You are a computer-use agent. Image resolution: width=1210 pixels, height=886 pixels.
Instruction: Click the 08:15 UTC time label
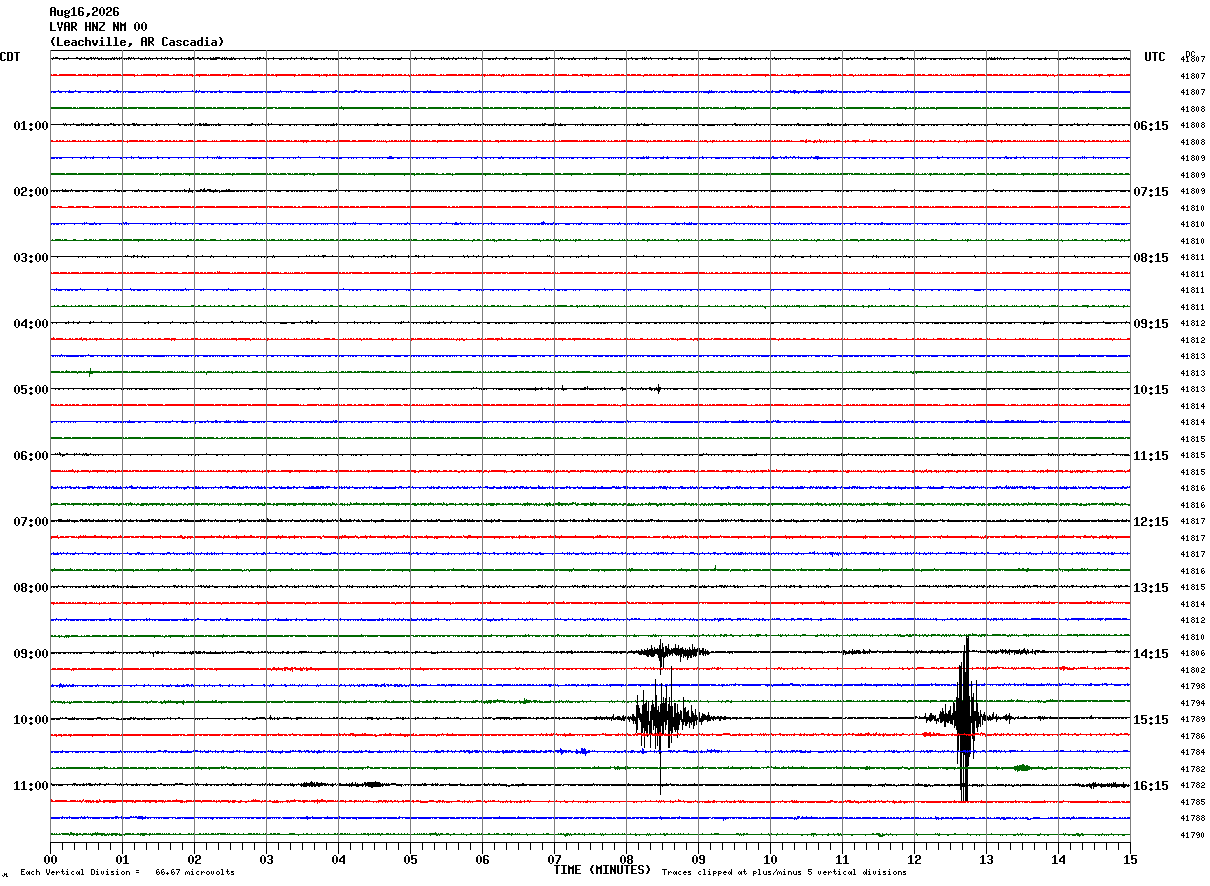tap(1151, 258)
